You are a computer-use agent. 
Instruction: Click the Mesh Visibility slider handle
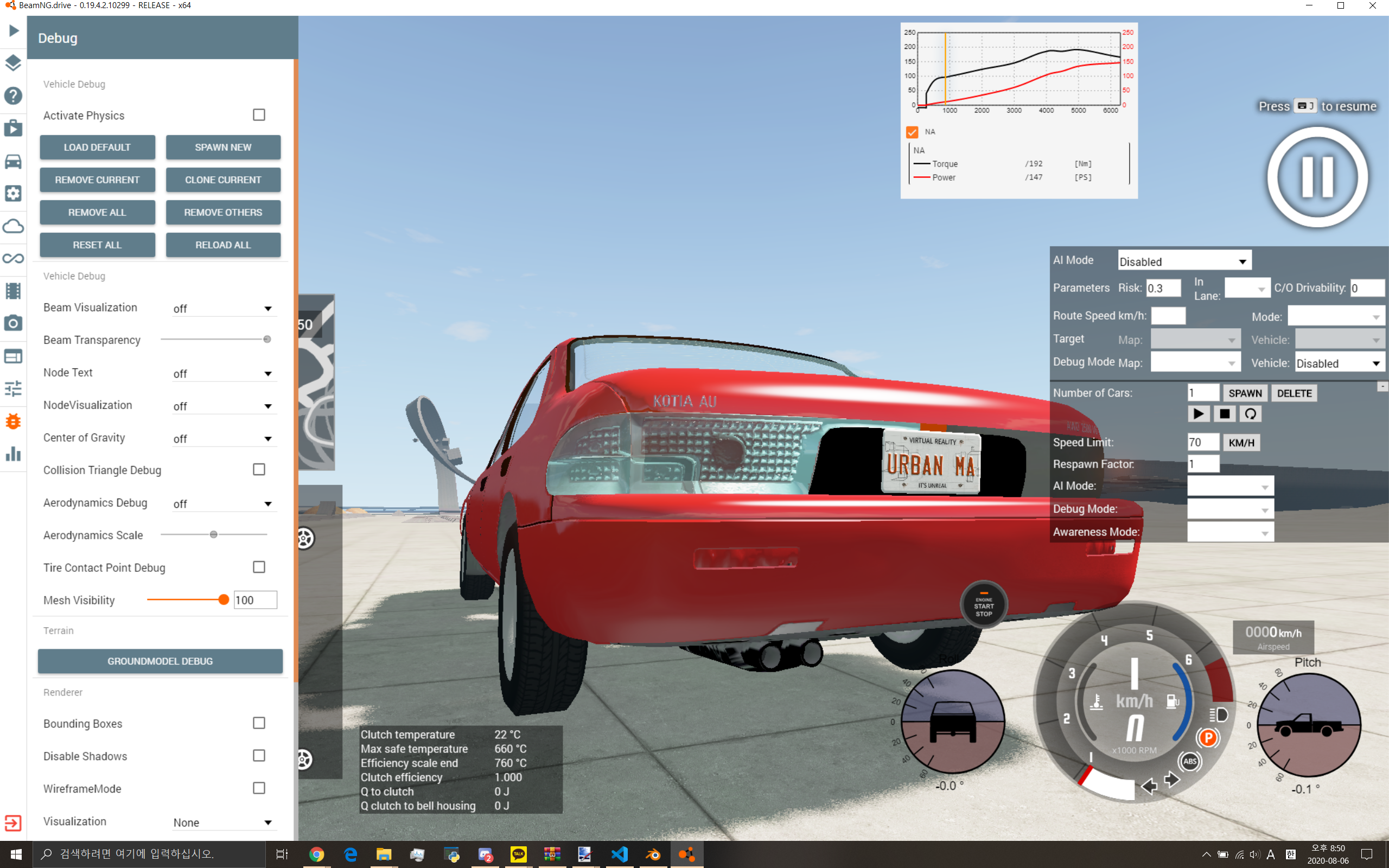coord(224,600)
